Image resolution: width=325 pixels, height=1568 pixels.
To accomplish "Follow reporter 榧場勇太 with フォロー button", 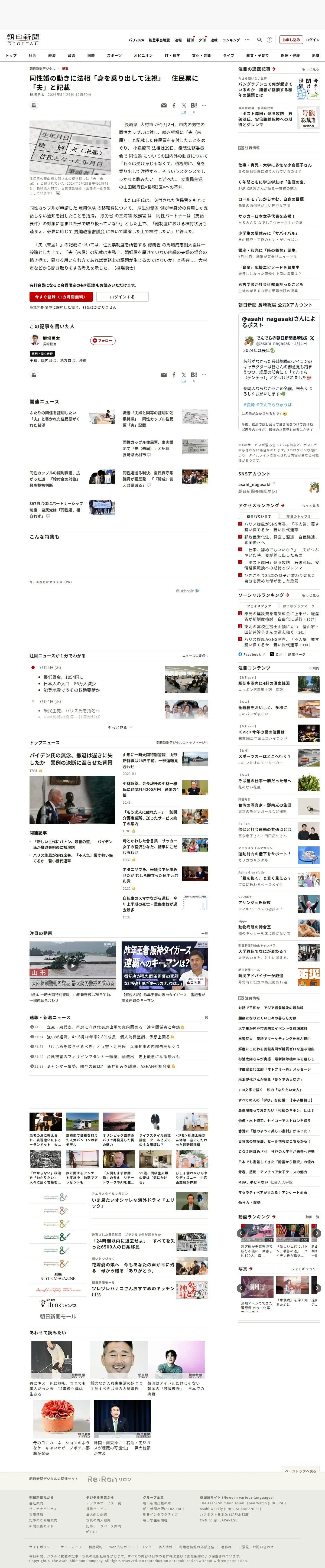I will 103,340.
